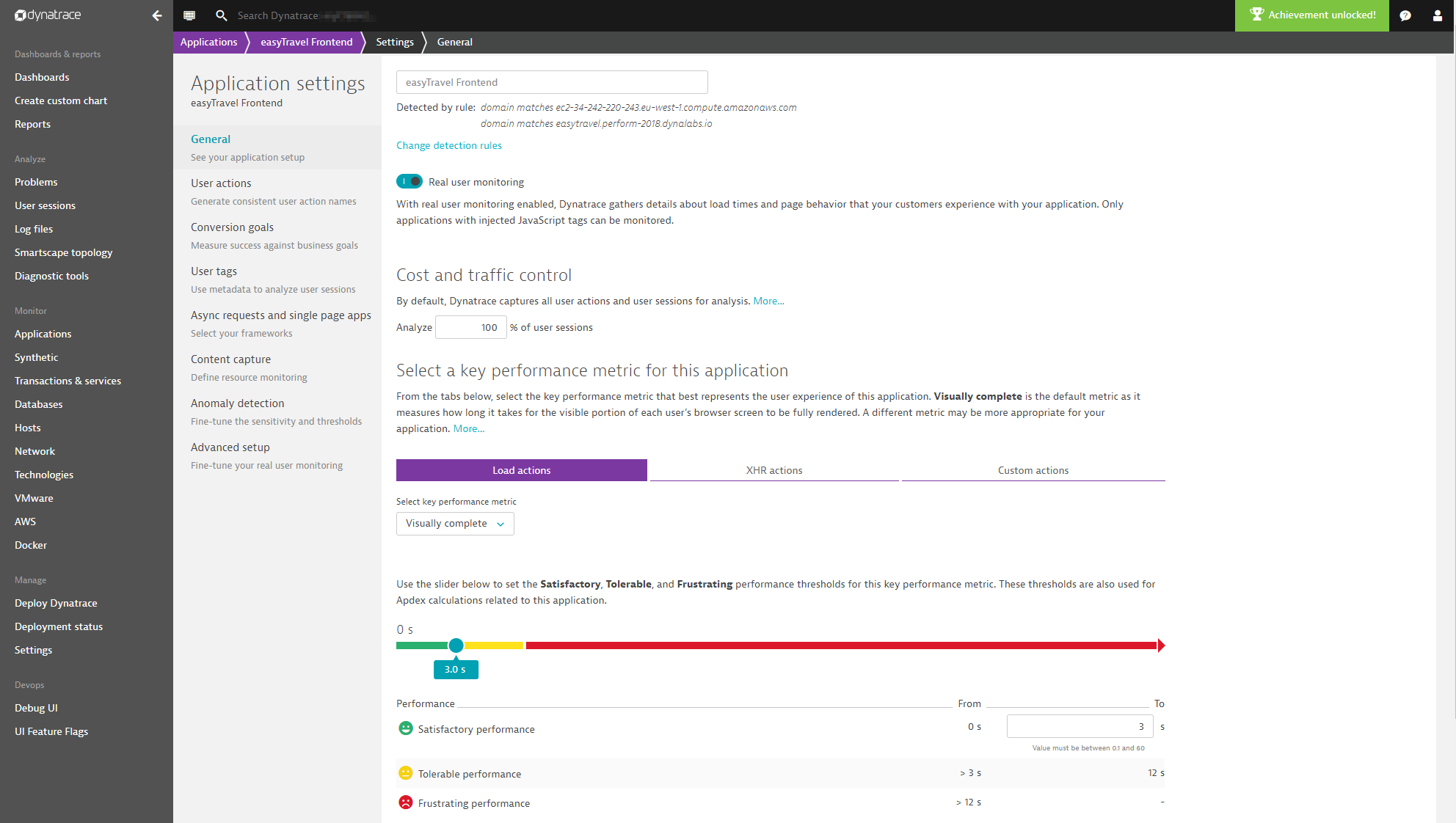1456x823 pixels.
Task: Click the red frustrating face icon
Action: click(405, 802)
